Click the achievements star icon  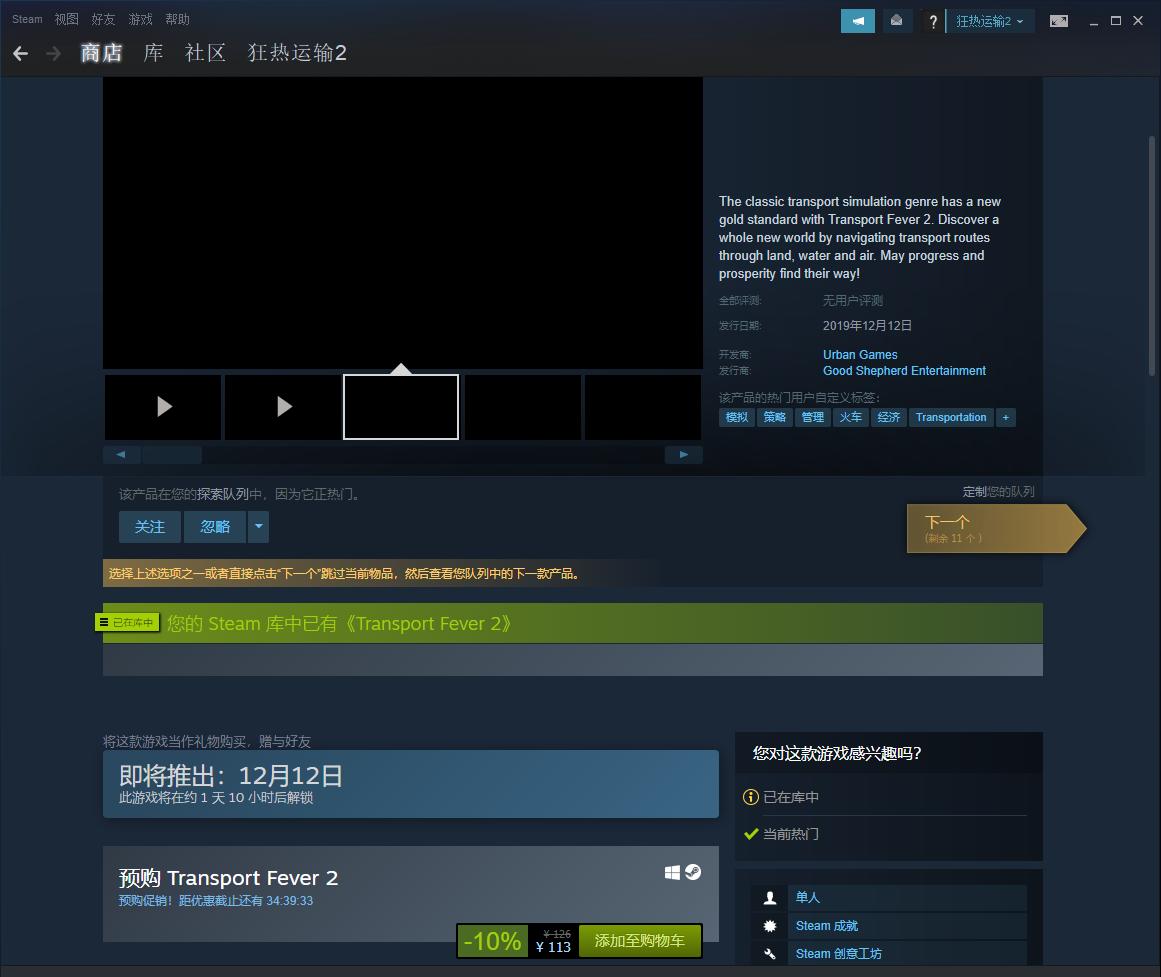tap(770, 926)
